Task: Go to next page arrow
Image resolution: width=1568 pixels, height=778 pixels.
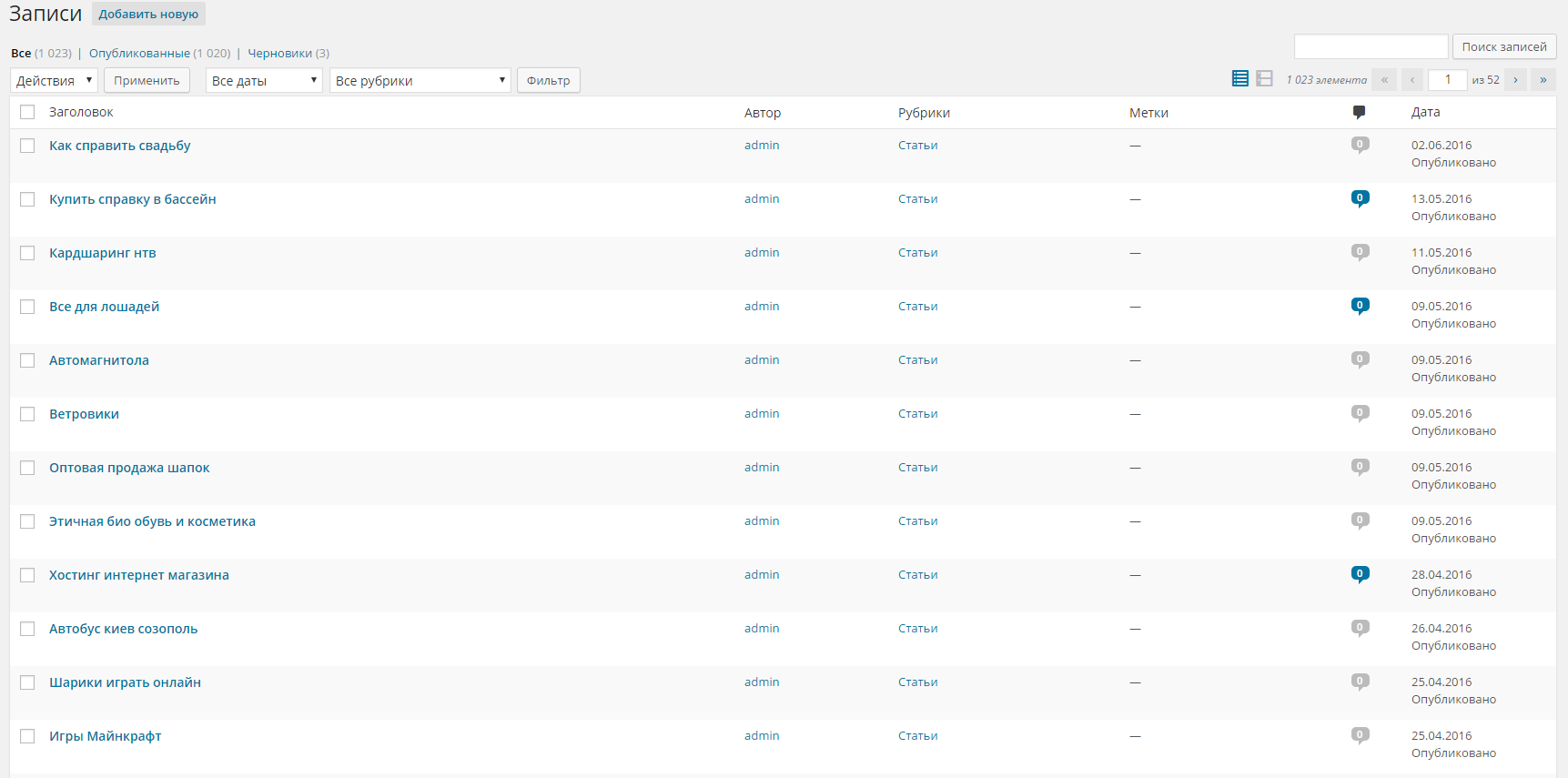Action: (1515, 80)
